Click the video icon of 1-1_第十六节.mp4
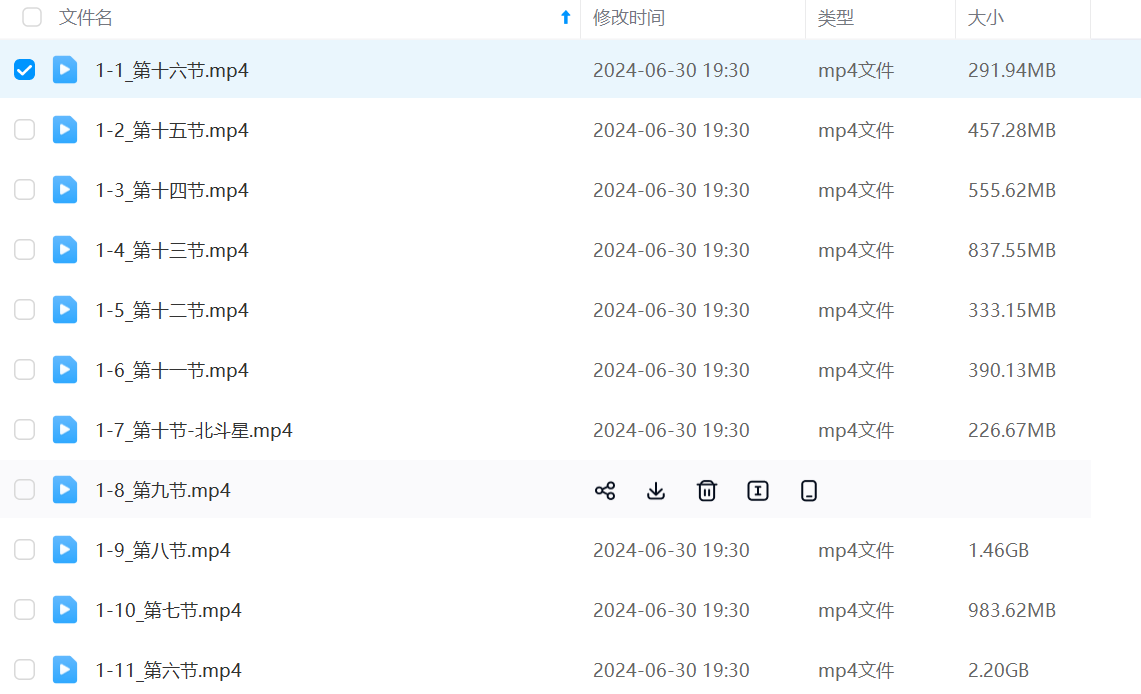This screenshot has width=1141, height=694. click(x=65, y=70)
